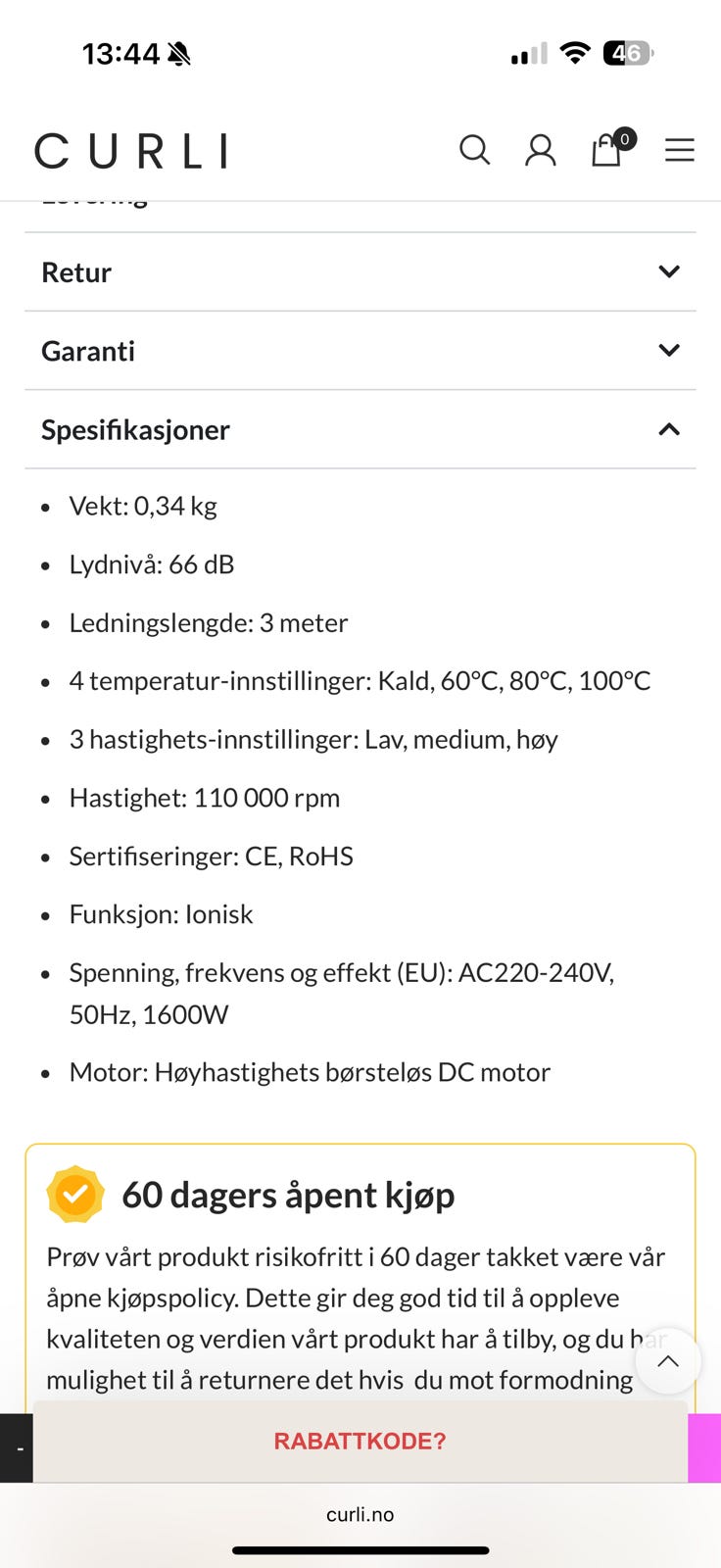
Task: Tap the pink tab at bottom right
Action: click(x=704, y=1447)
